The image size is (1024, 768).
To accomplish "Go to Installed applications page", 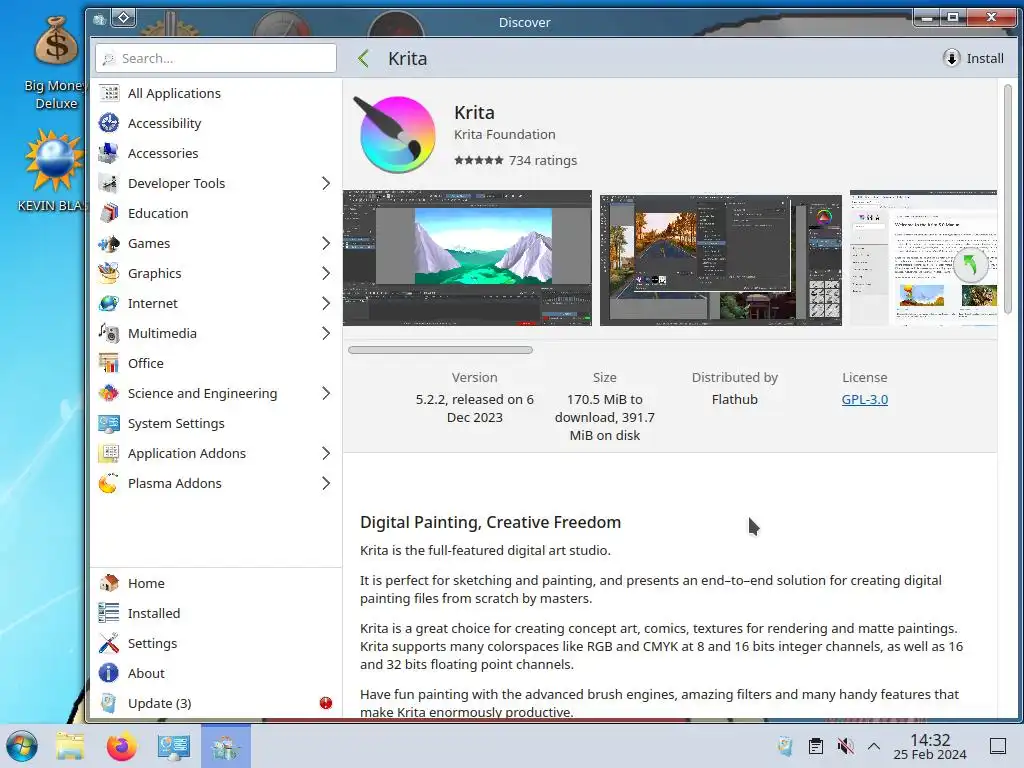I will point(216,613).
